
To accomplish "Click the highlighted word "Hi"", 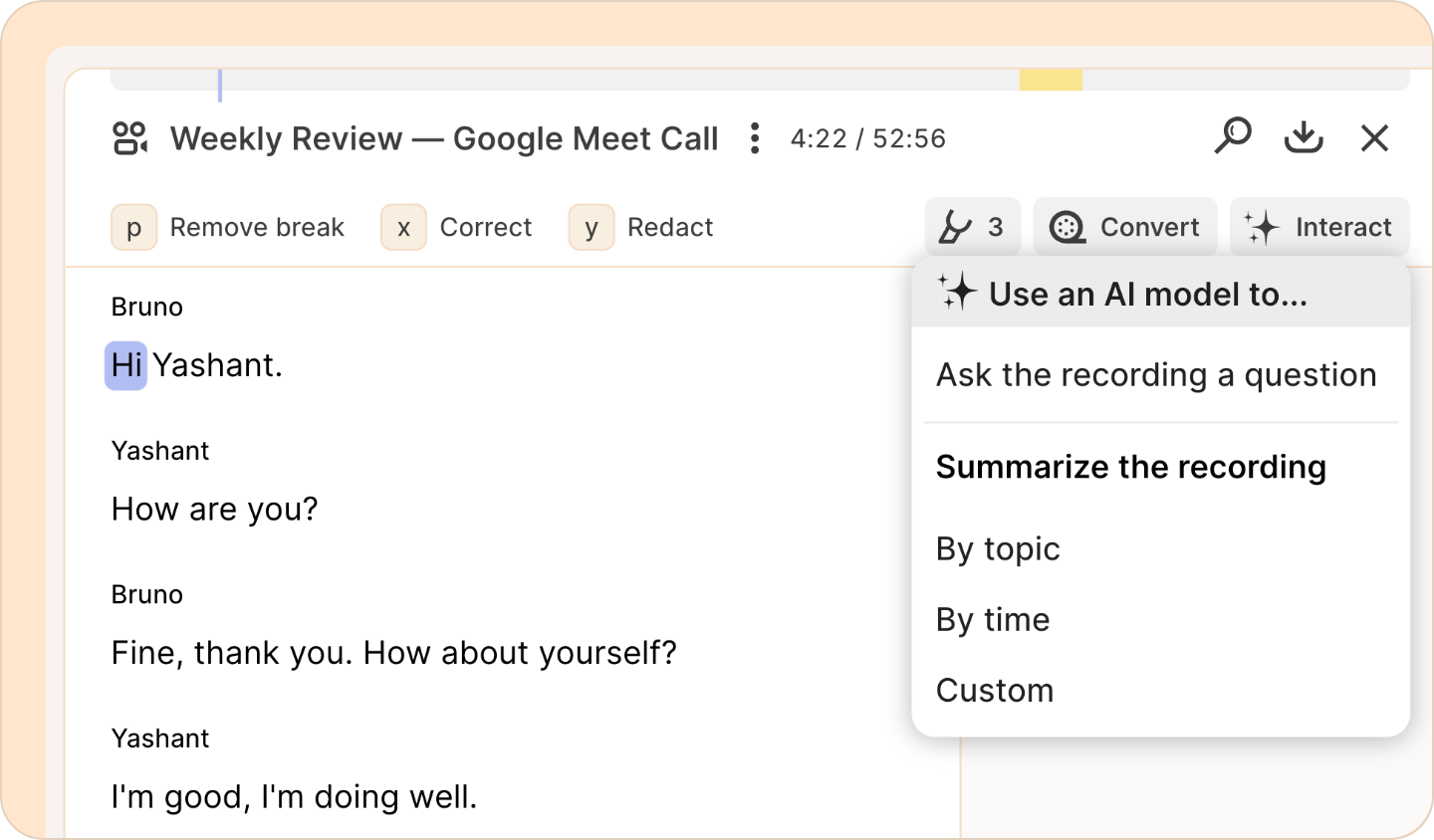I will 126,365.
